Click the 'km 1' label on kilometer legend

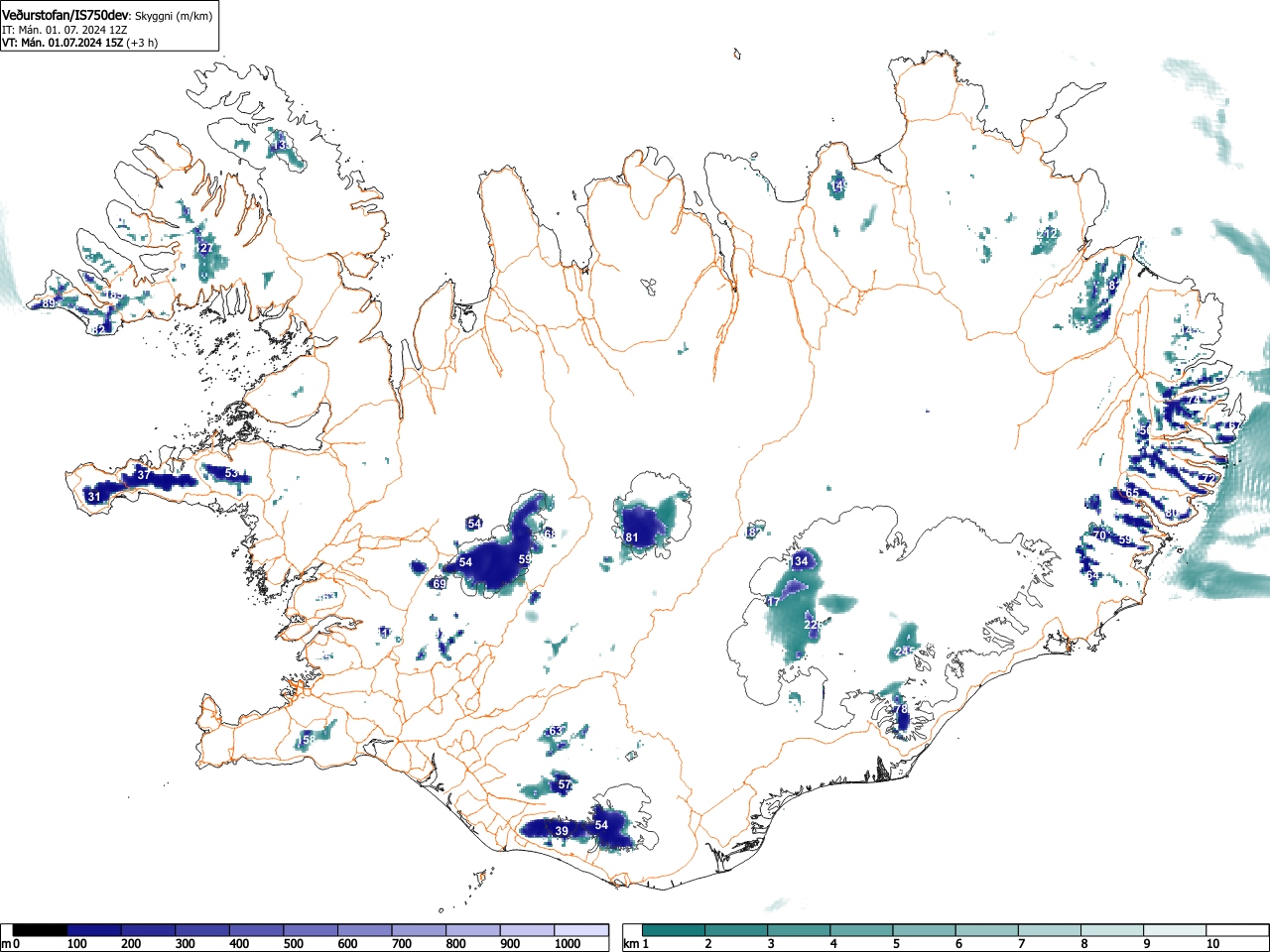point(636,944)
